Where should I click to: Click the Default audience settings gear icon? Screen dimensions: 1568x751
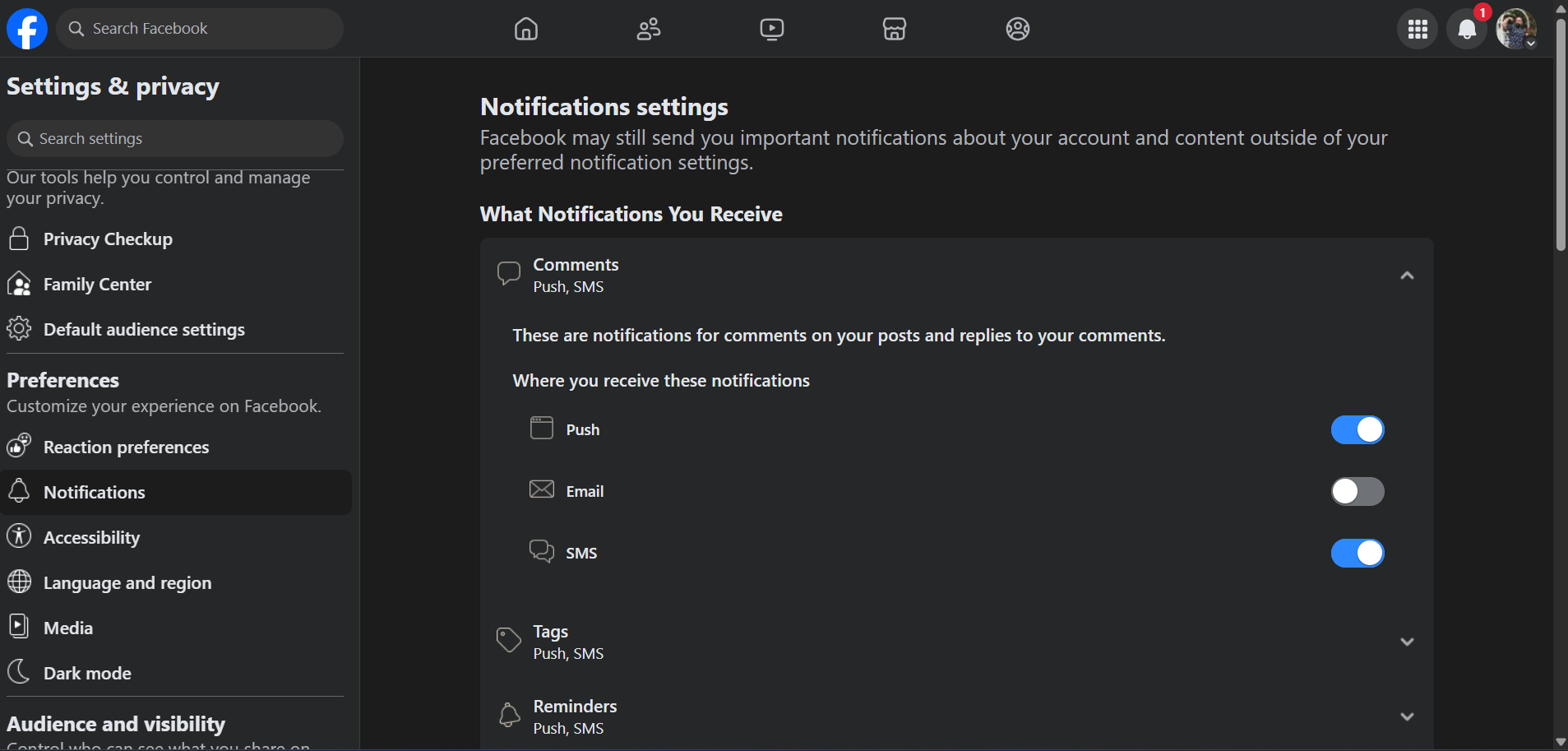tap(19, 329)
